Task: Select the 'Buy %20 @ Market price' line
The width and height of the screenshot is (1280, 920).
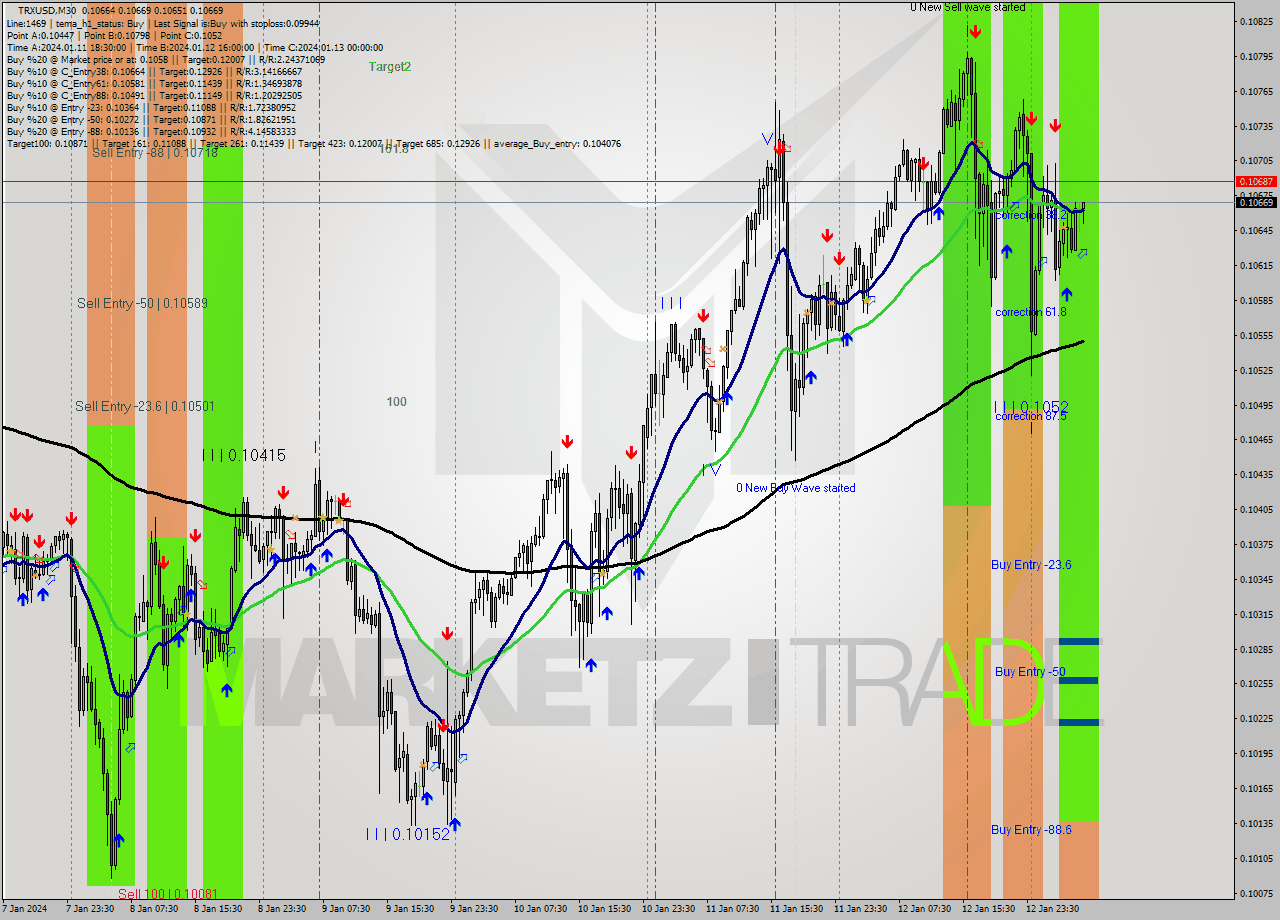Action: [166, 59]
